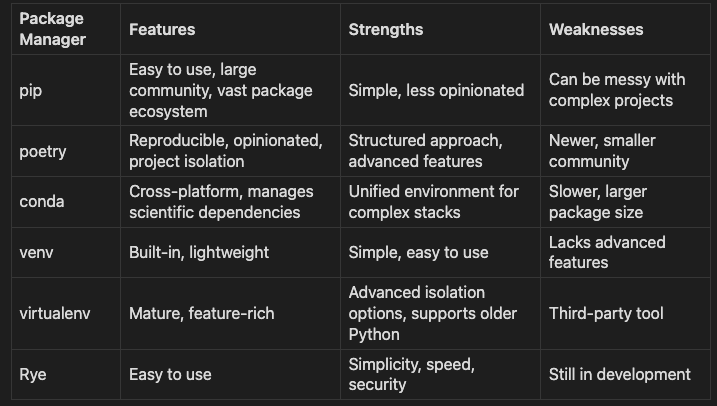Viewport: 717px width, 406px height.
Task: Select the poetry row name cell
Action: (66, 151)
